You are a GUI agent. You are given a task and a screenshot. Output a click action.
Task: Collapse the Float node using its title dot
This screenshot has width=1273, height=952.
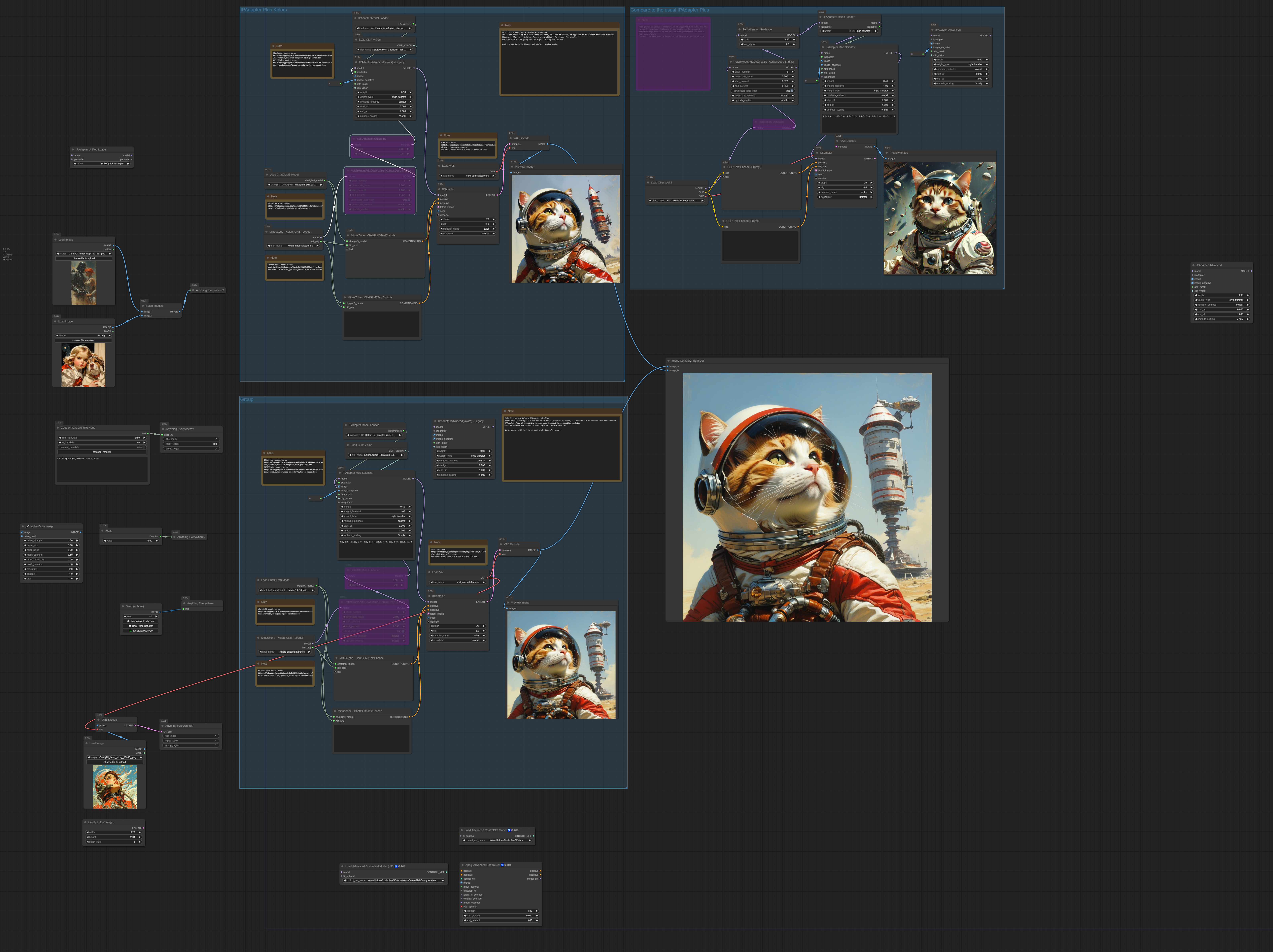pos(102,530)
